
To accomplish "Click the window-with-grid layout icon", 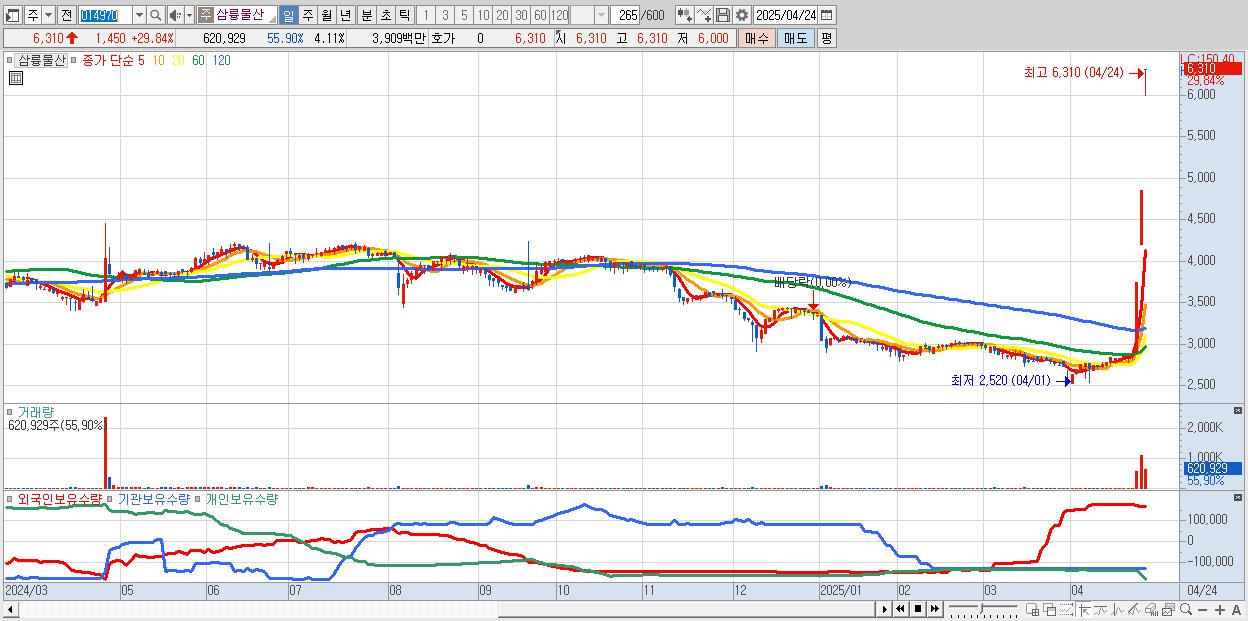I will tap(1033, 609).
